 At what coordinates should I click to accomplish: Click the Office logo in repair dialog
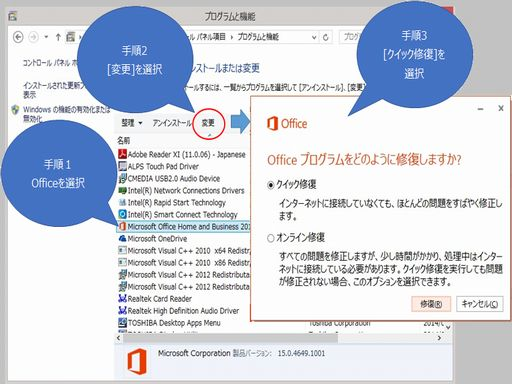point(287,124)
